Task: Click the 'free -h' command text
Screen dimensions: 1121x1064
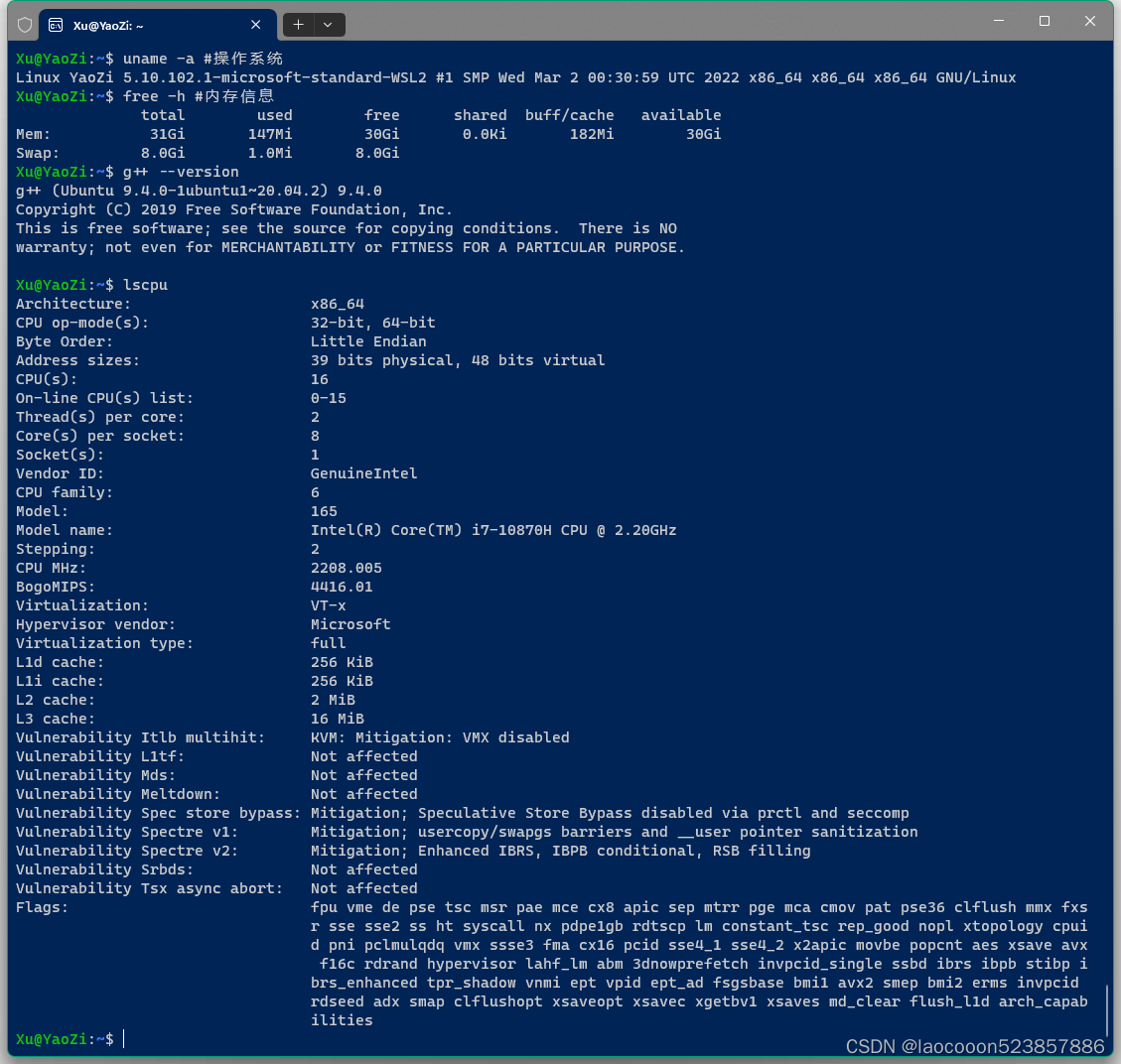Action: click(x=155, y=96)
